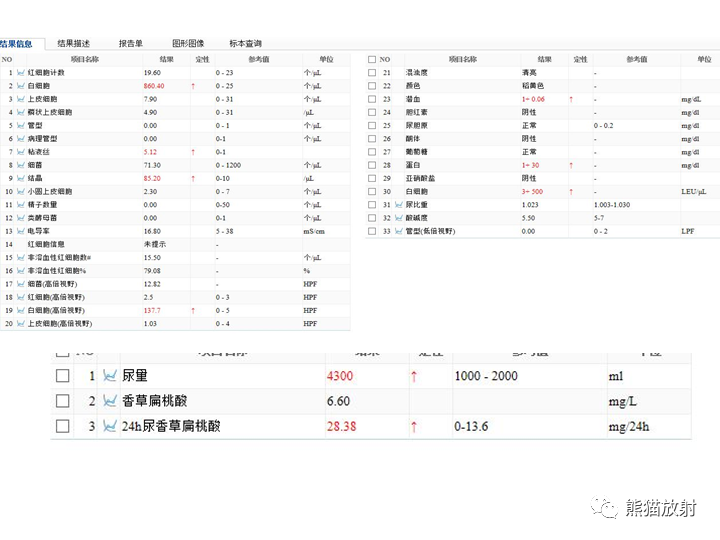Check the box for 香草扁桃酸 6.60 row
The height and width of the screenshot is (540, 720).
(62, 401)
